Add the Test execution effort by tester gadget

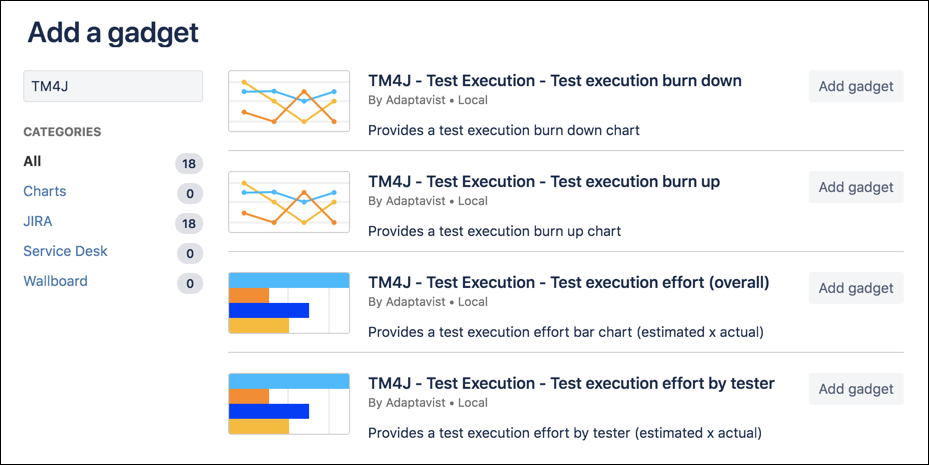point(856,389)
